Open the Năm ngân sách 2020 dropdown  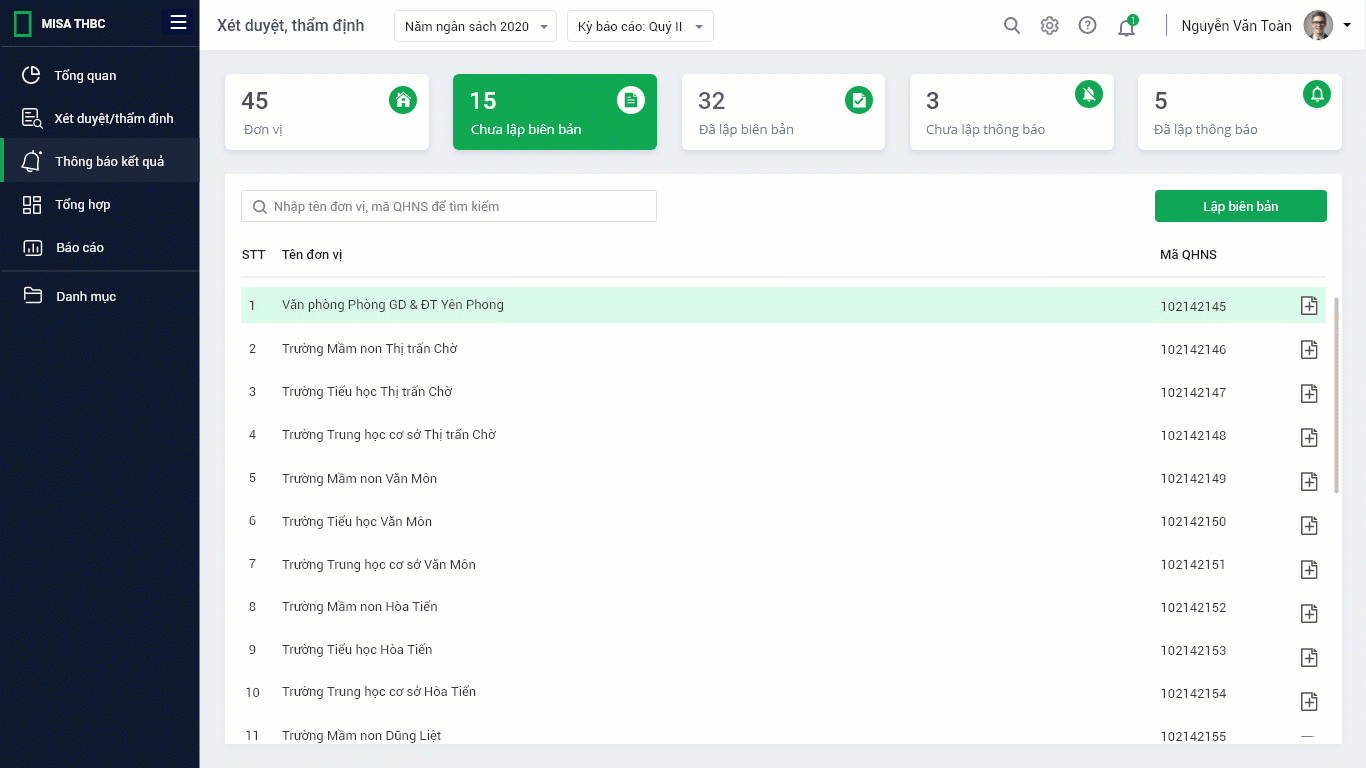click(x=476, y=26)
